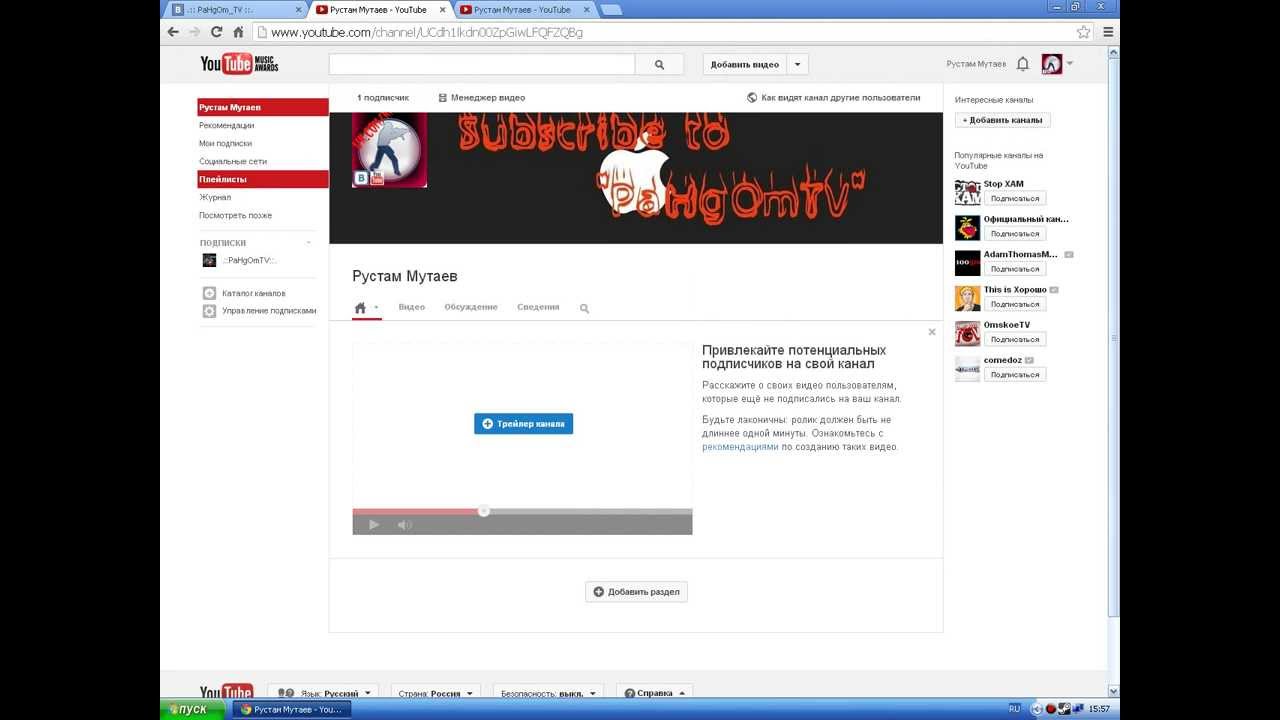The image size is (1280, 720).
Task: Open the Страна: Россия dropdown
Action: (x=435, y=693)
